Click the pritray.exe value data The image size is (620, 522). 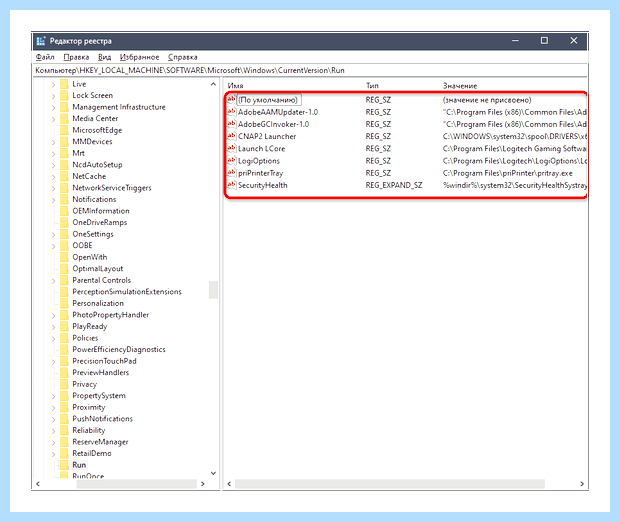[507, 173]
